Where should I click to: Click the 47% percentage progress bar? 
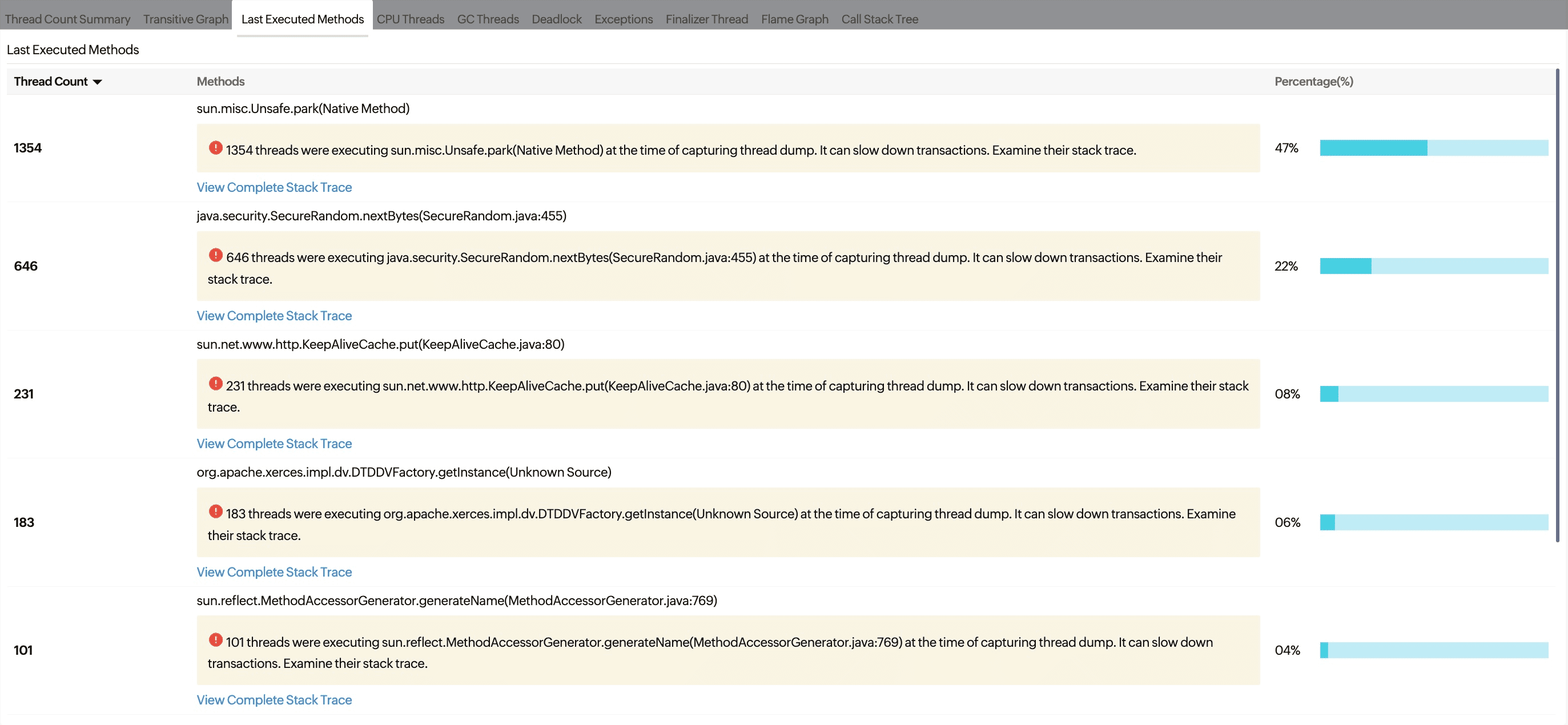point(1433,147)
